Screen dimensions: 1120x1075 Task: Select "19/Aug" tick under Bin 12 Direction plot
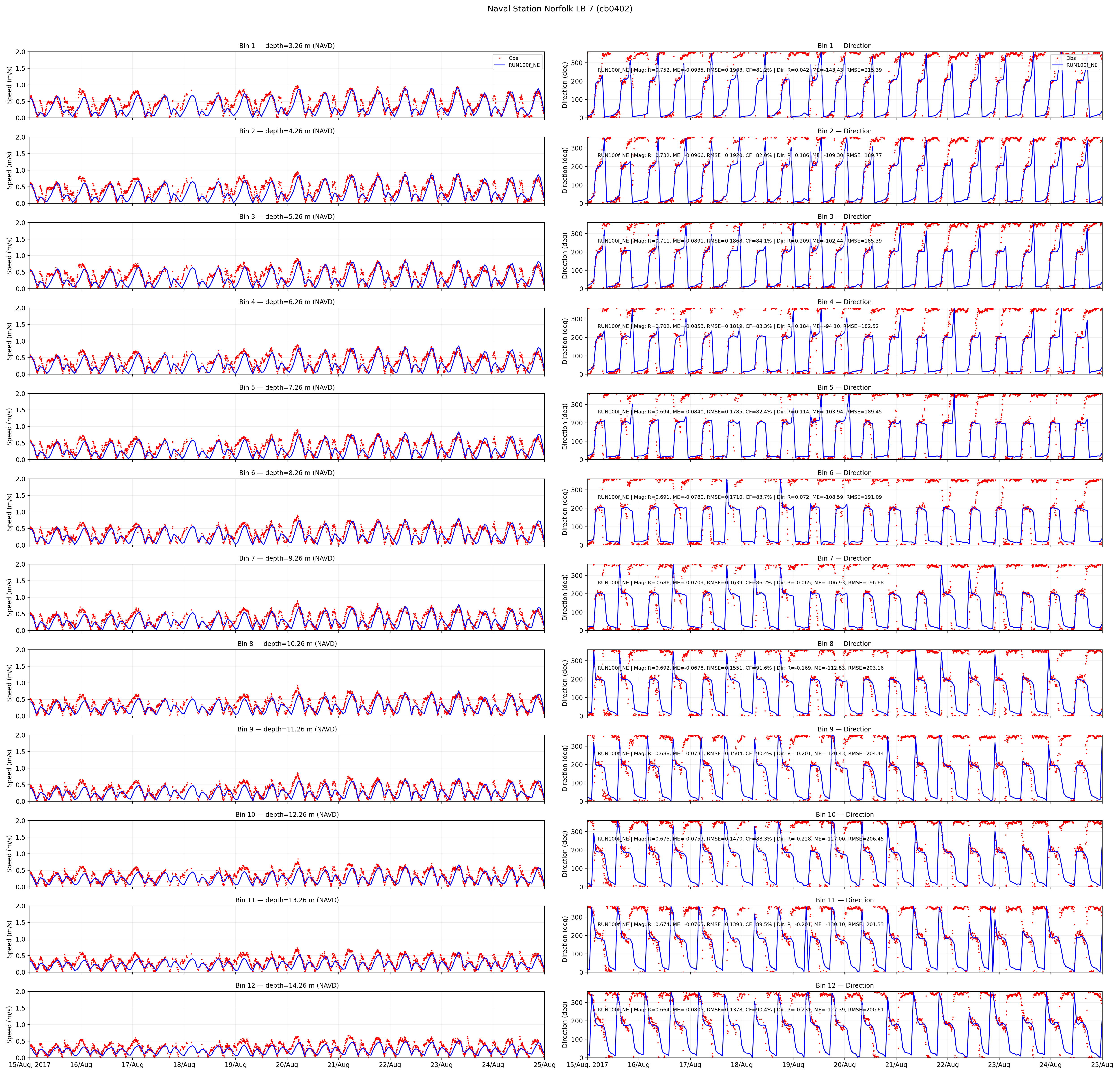[793, 1065]
